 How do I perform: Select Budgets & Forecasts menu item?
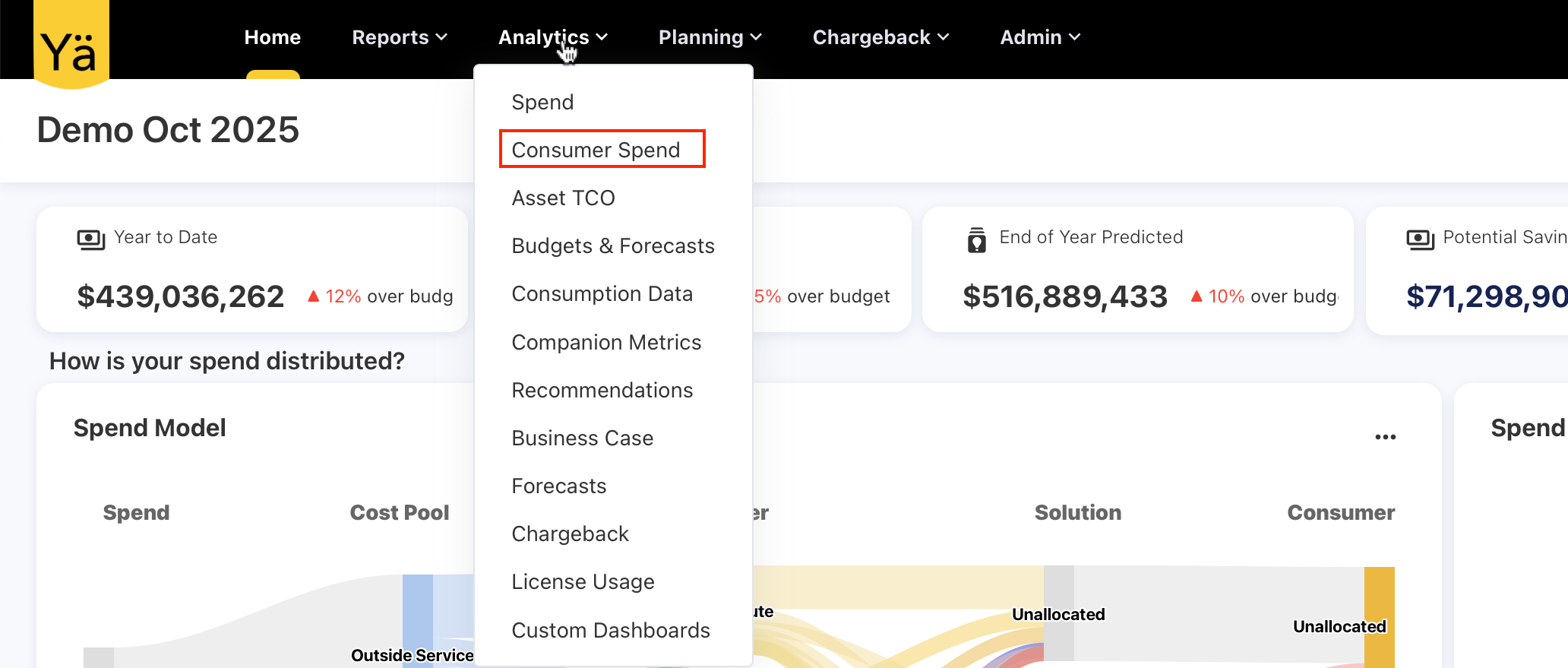tap(612, 245)
